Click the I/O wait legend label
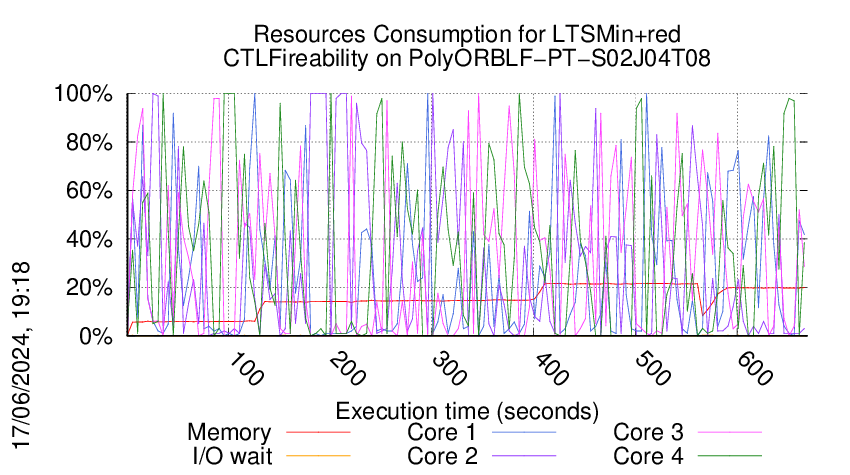This screenshot has height=475, width=850. click(x=233, y=456)
